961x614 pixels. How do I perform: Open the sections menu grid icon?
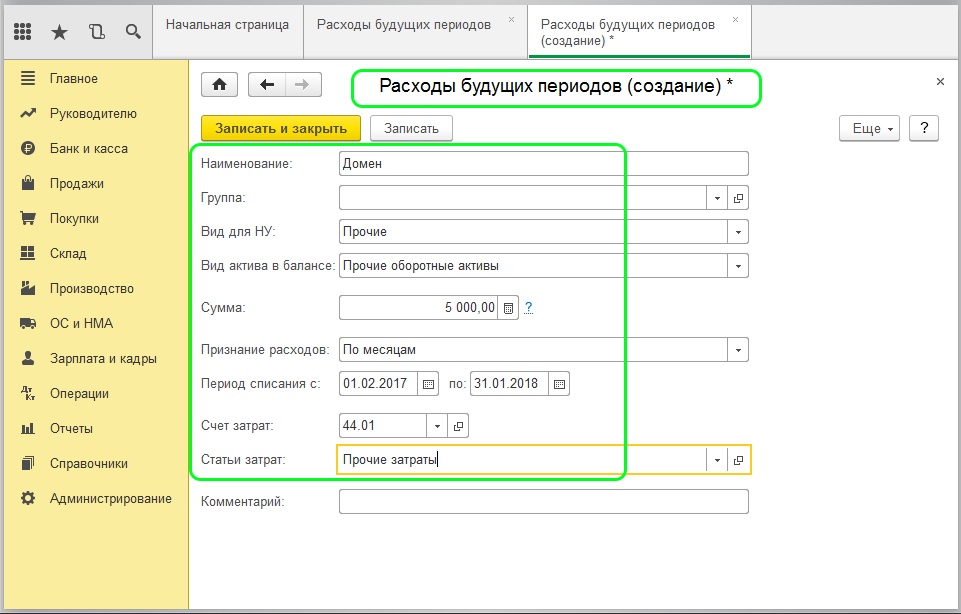pos(23,31)
